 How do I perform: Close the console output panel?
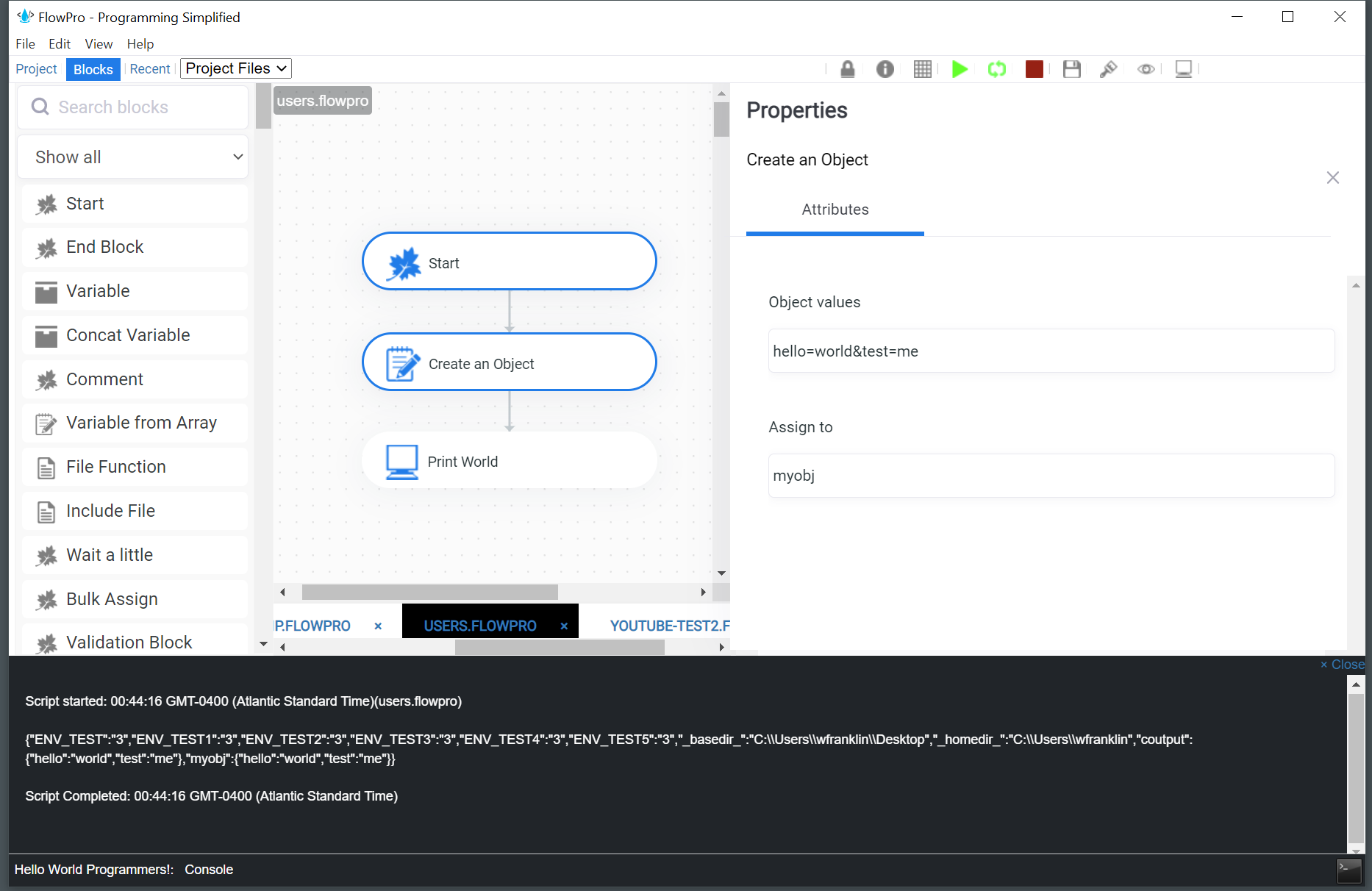1343,665
